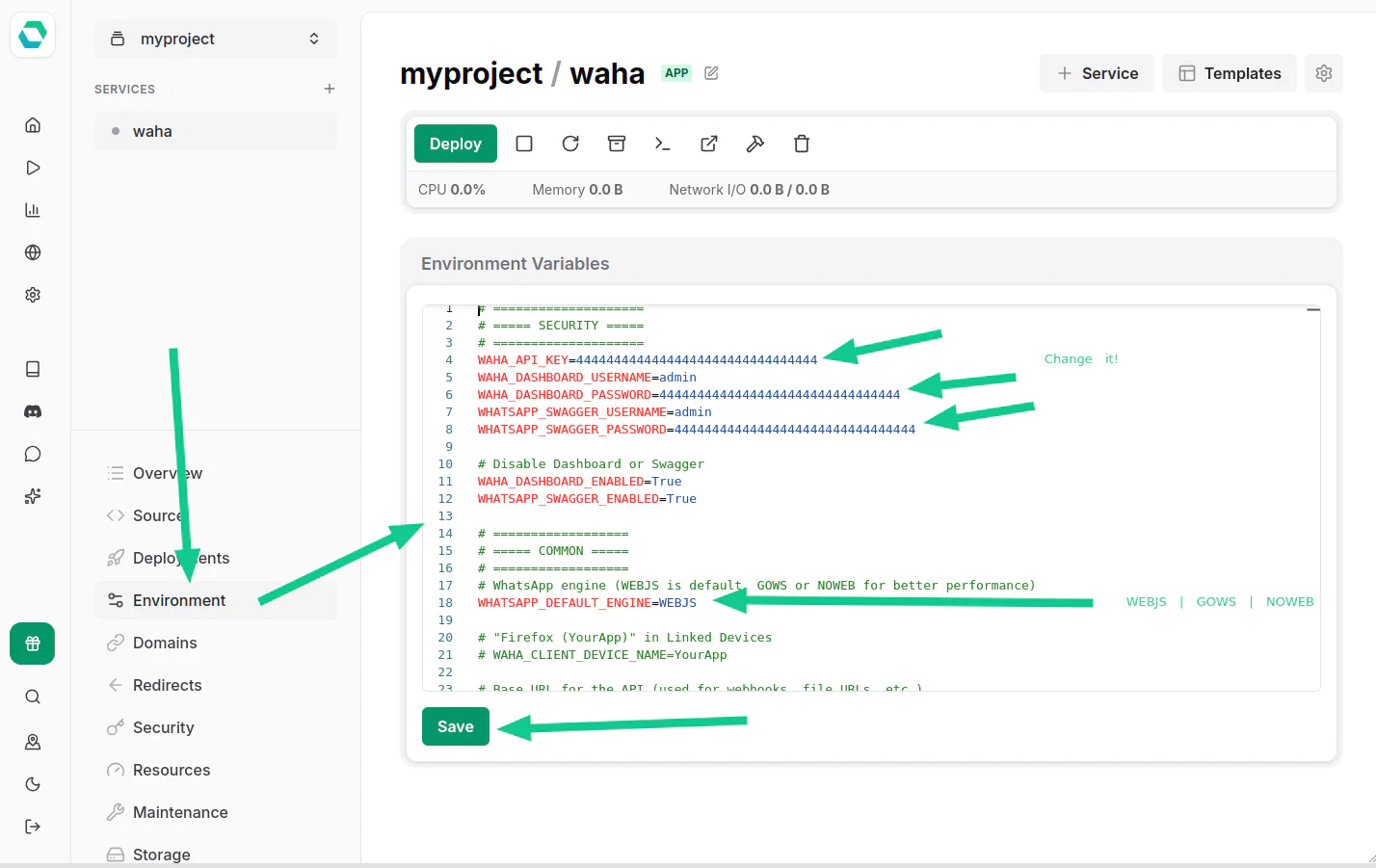The height and width of the screenshot is (868, 1376).
Task: Click the restart service icon
Action: coord(570,144)
